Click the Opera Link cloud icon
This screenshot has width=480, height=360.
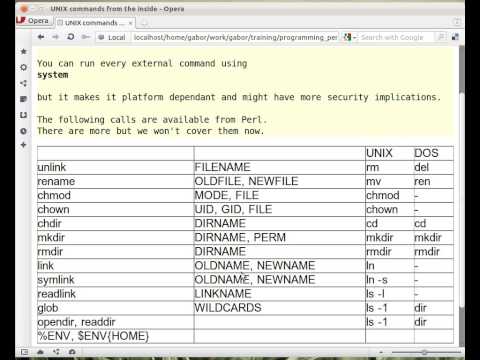click(x=40, y=352)
